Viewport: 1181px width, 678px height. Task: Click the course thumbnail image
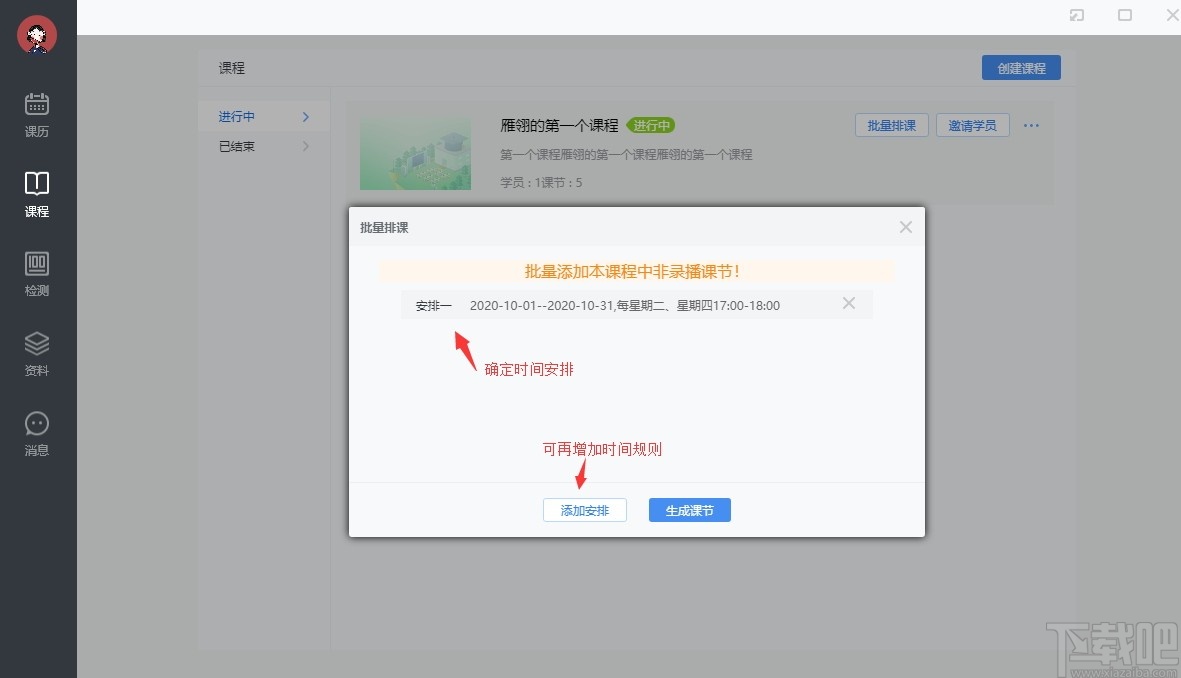[x=415, y=150]
